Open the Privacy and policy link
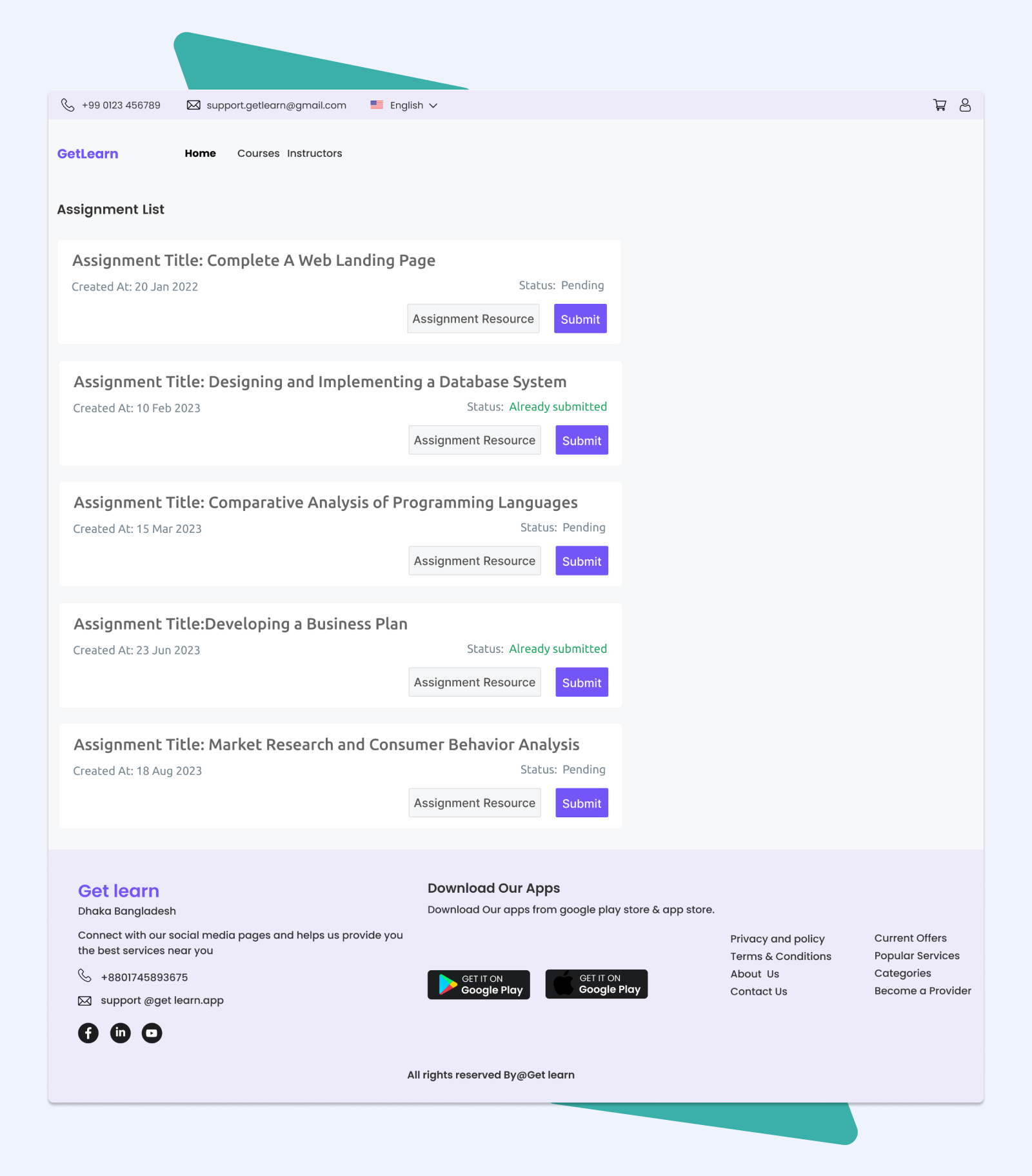 777,939
